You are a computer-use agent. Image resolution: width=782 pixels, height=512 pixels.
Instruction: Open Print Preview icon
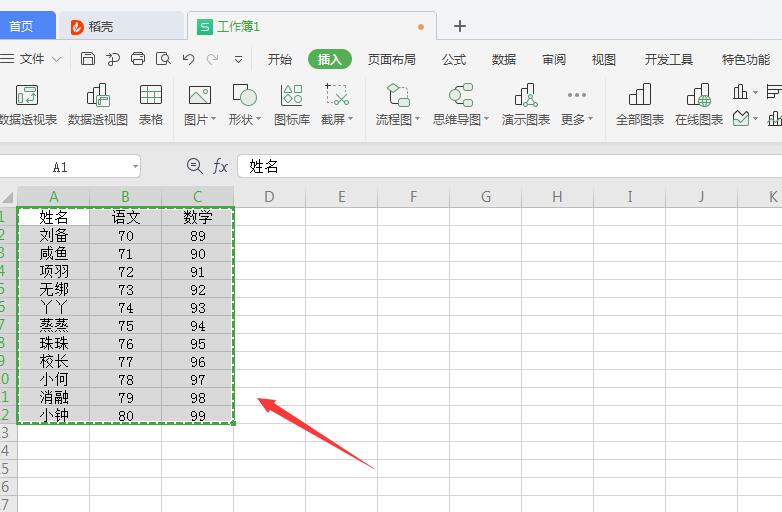(163, 59)
